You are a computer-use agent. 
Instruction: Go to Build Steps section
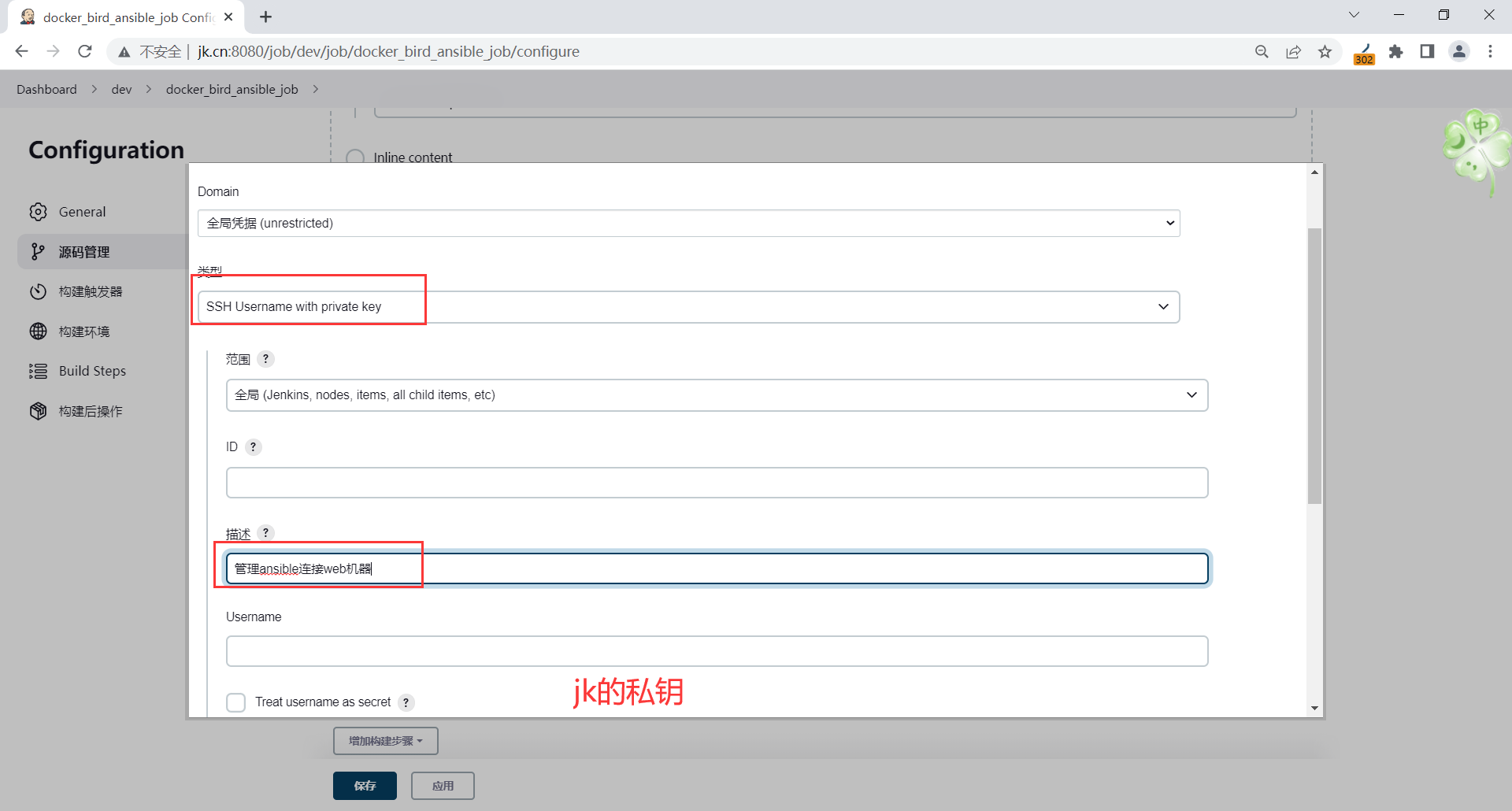click(92, 371)
